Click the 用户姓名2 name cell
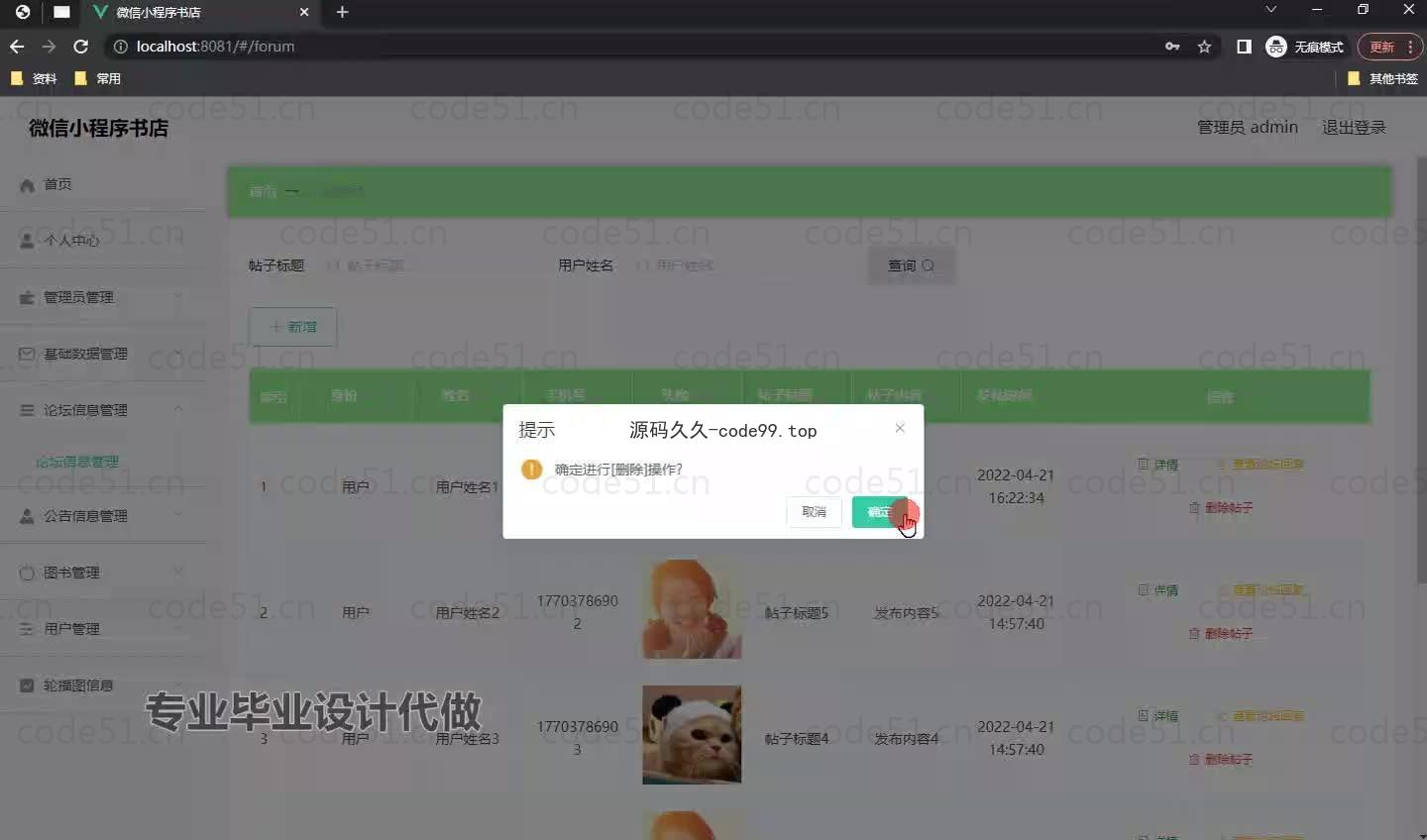Image resolution: width=1427 pixels, height=840 pixels. click(468, 613)
